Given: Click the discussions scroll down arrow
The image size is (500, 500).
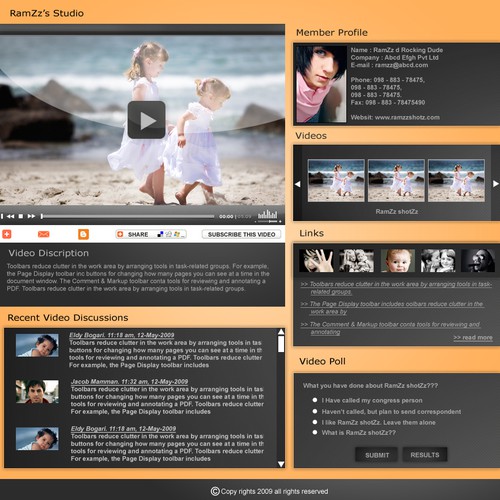Looking at the screenshot, I should pos(281,464).
